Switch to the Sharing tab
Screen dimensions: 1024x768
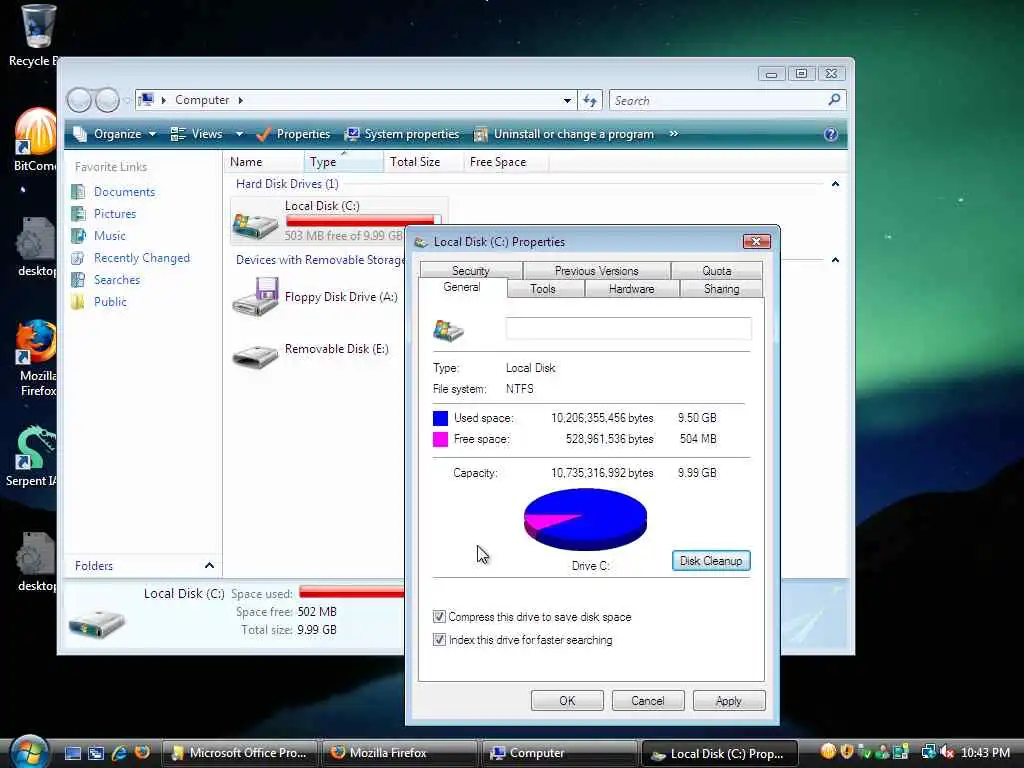click(722, 289)
